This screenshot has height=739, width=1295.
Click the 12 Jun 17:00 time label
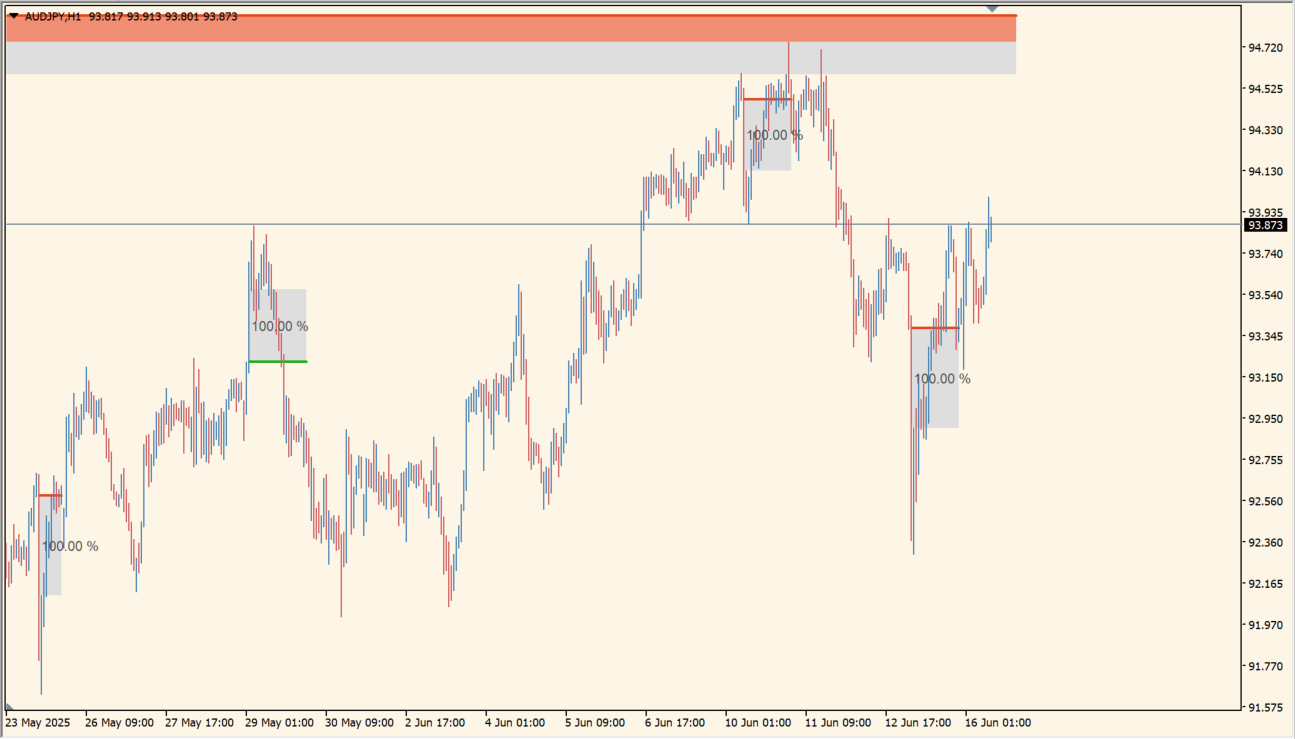pyautogui.click(x=919, y=722)
